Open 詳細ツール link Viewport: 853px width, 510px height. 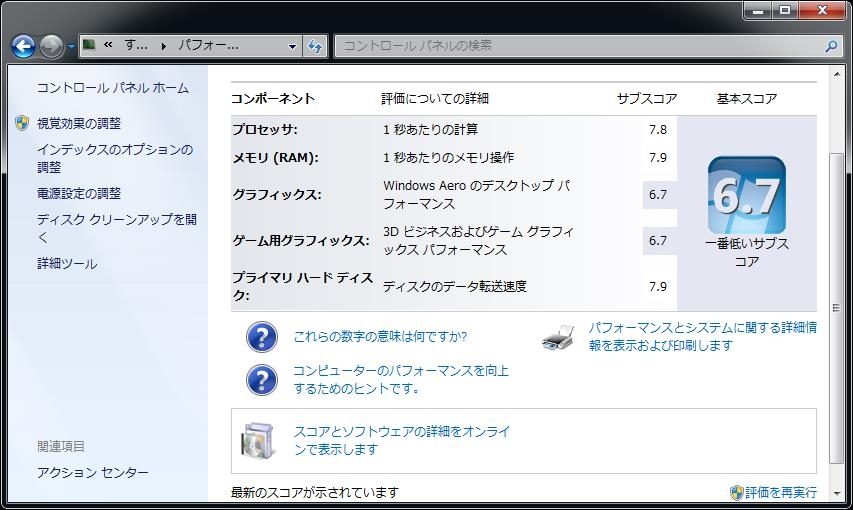(x=67, y=264)
